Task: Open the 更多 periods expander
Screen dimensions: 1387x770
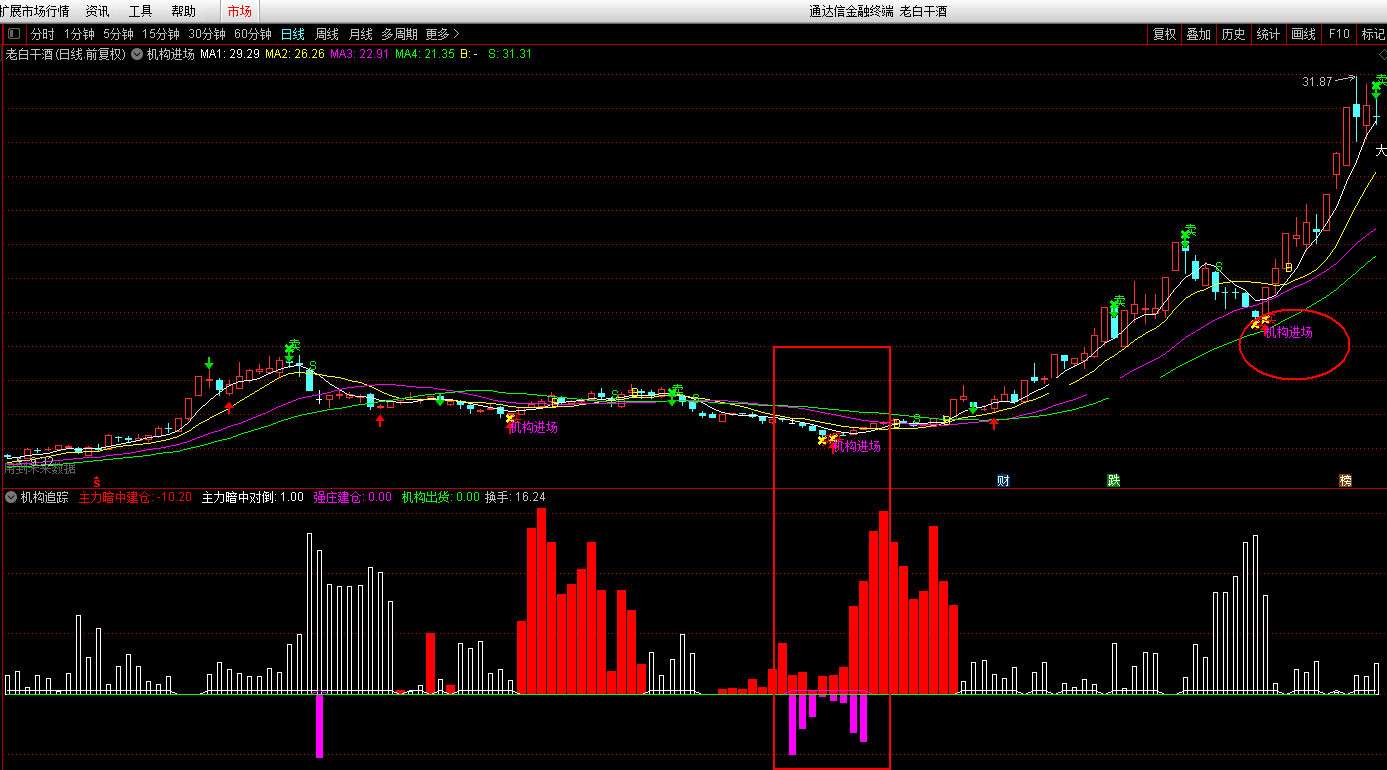Action: [x=442, y=34]
